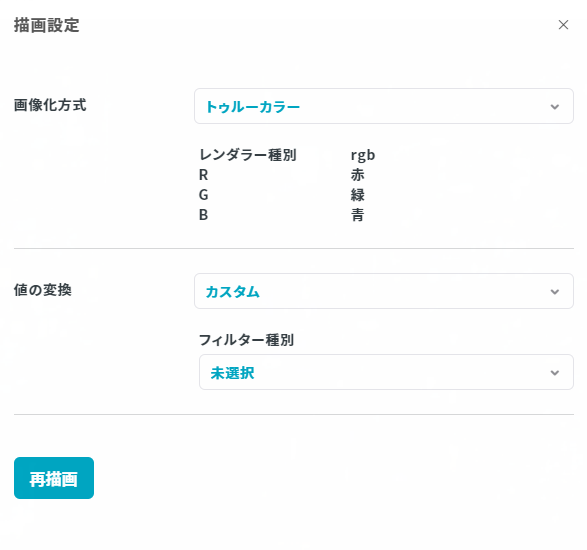Click the レンダラー種別 label text
Viewport: 587px width, 550px height.
pyautogui.click(x=247, y=155)
